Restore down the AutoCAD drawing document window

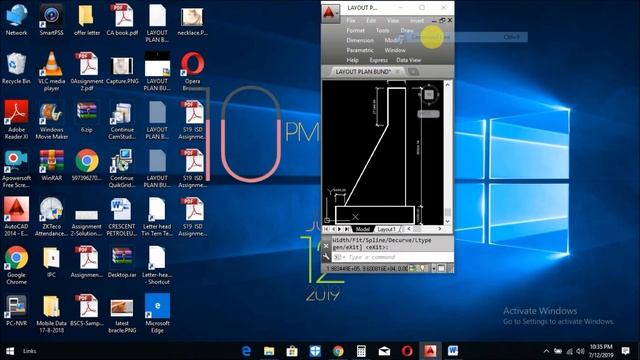(x=442, y=20)
